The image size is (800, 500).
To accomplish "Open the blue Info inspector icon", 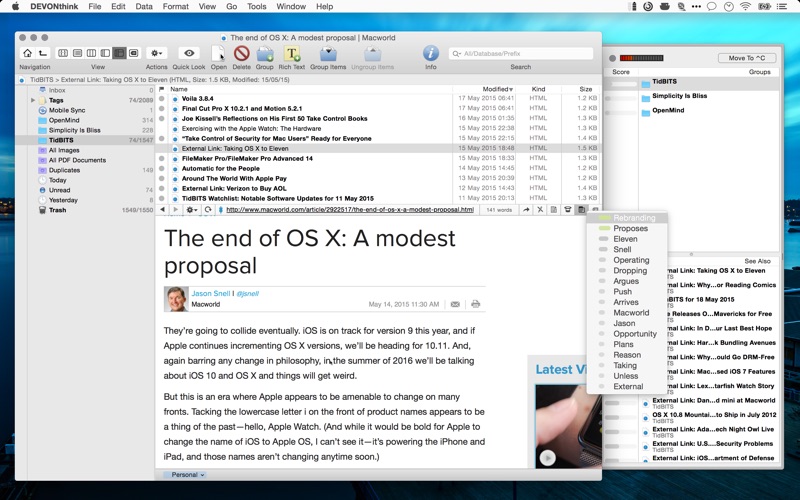I will coord(431,53).
